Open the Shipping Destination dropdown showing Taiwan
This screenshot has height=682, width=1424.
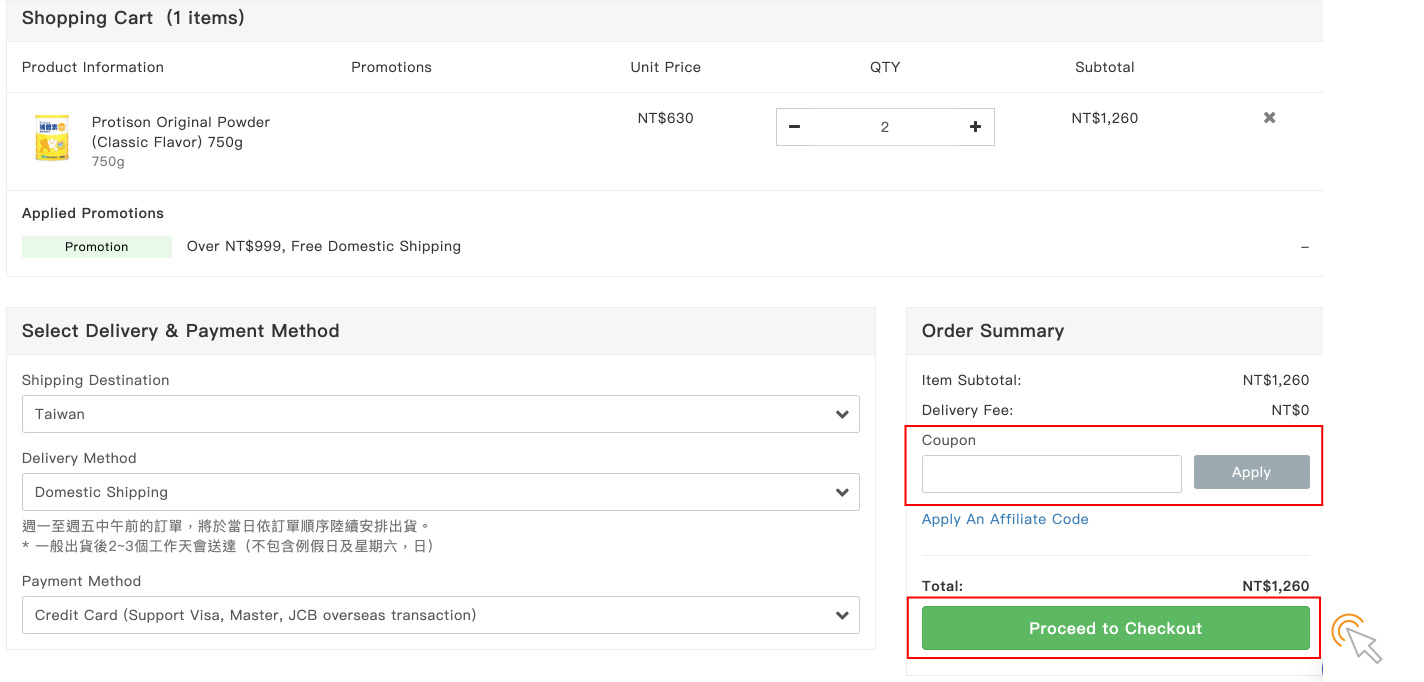[440, 414]
